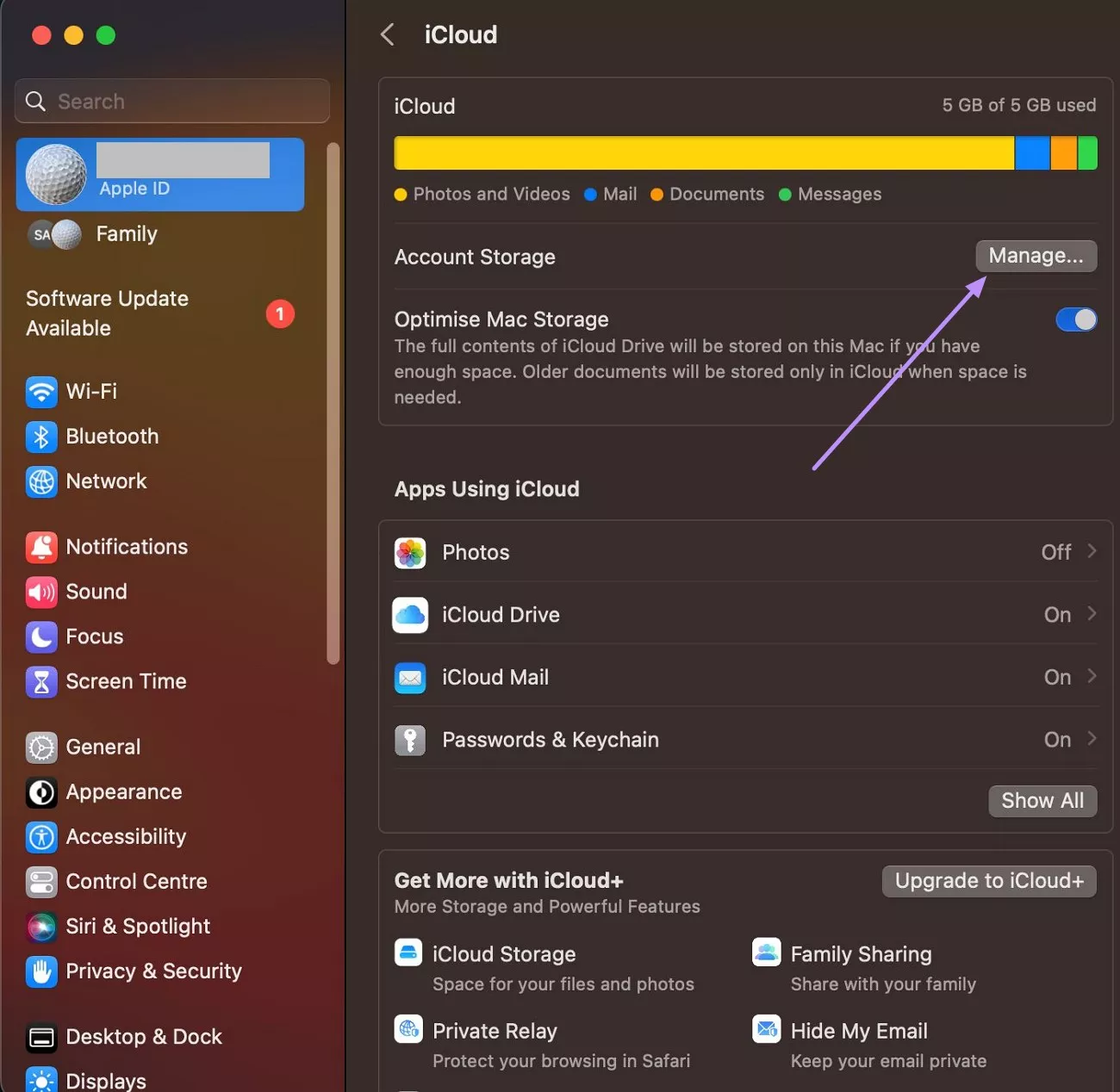Click the Passwords & Keychain key icon
1120x1092 pixels.
click(410, 740)
